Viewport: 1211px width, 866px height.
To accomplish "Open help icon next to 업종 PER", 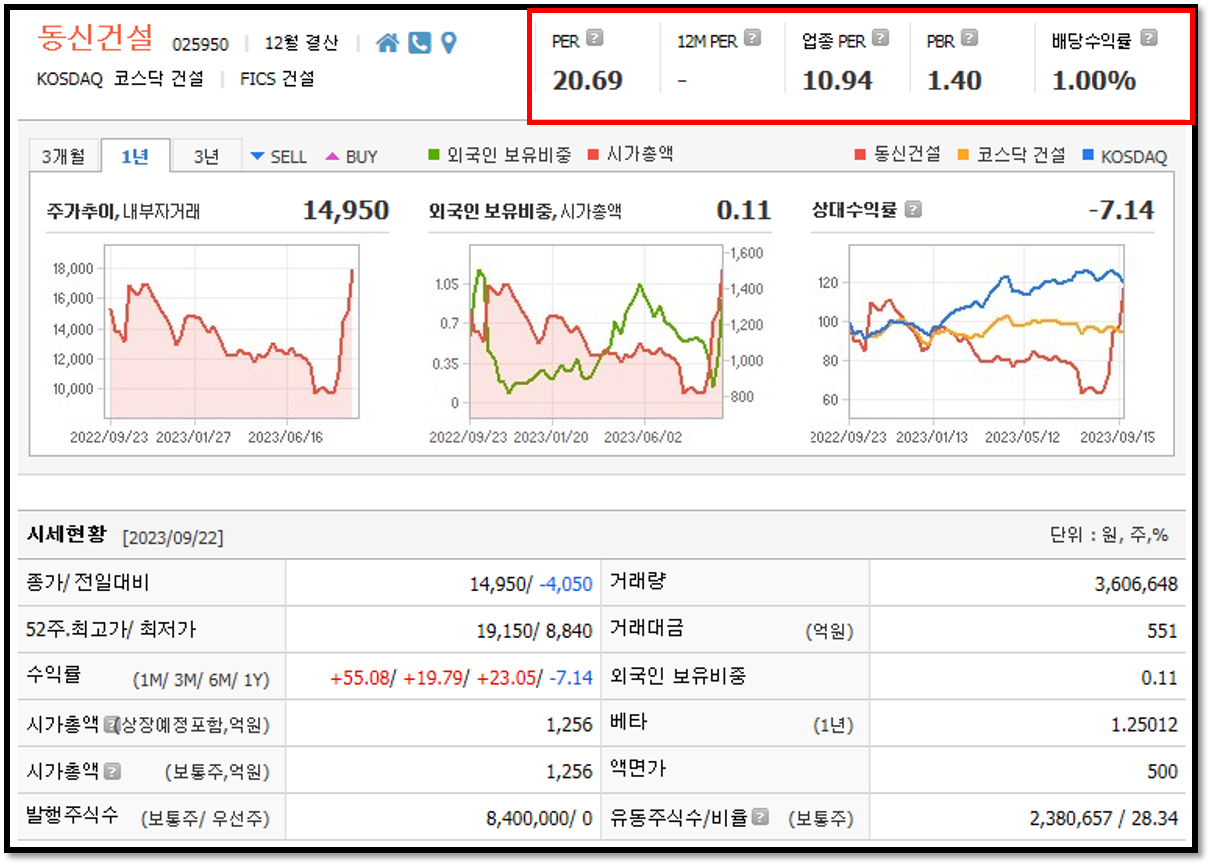I will pos(880,38).
